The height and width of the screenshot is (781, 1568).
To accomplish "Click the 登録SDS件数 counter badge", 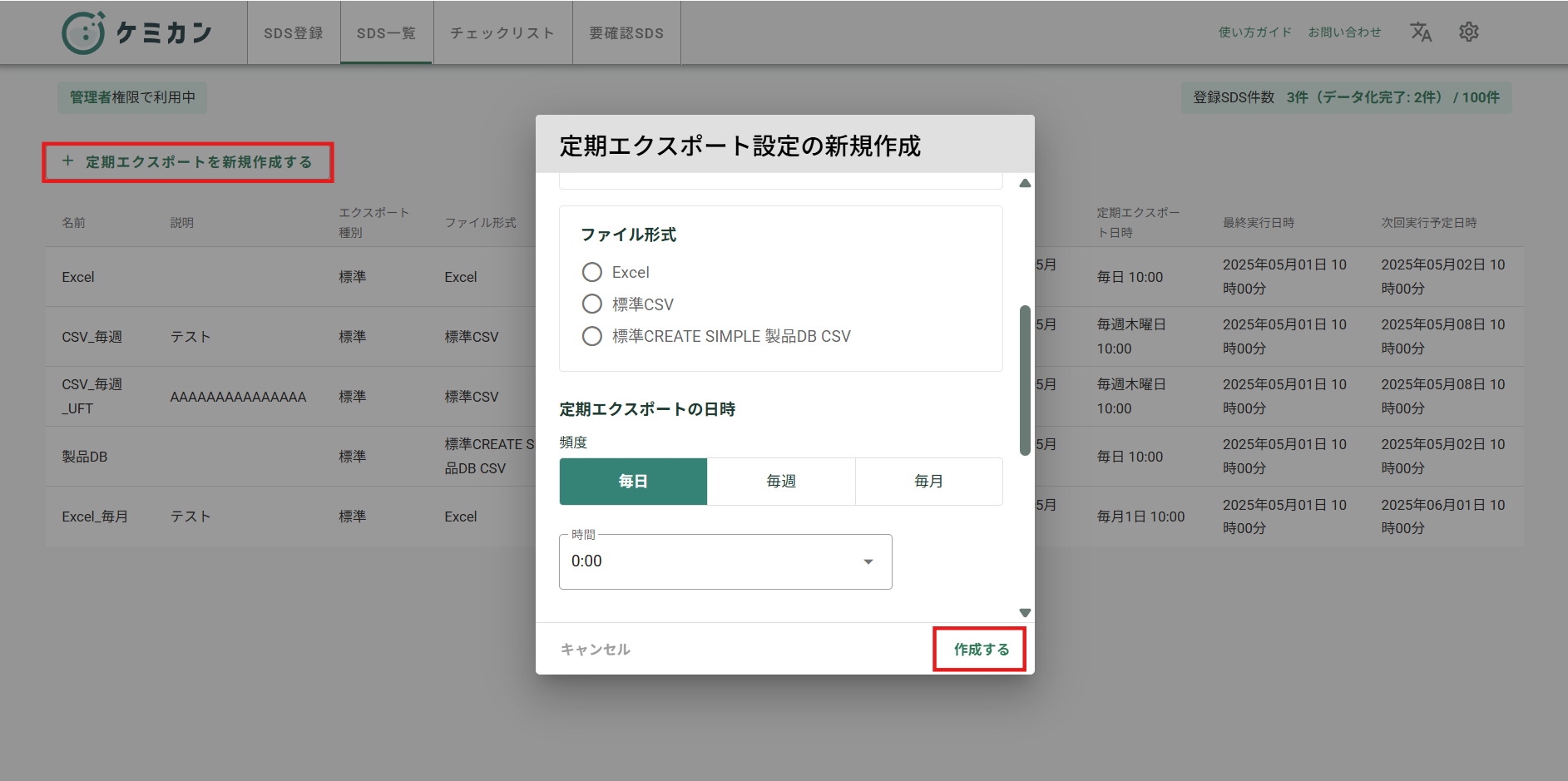I will [x=1346, y=97].
